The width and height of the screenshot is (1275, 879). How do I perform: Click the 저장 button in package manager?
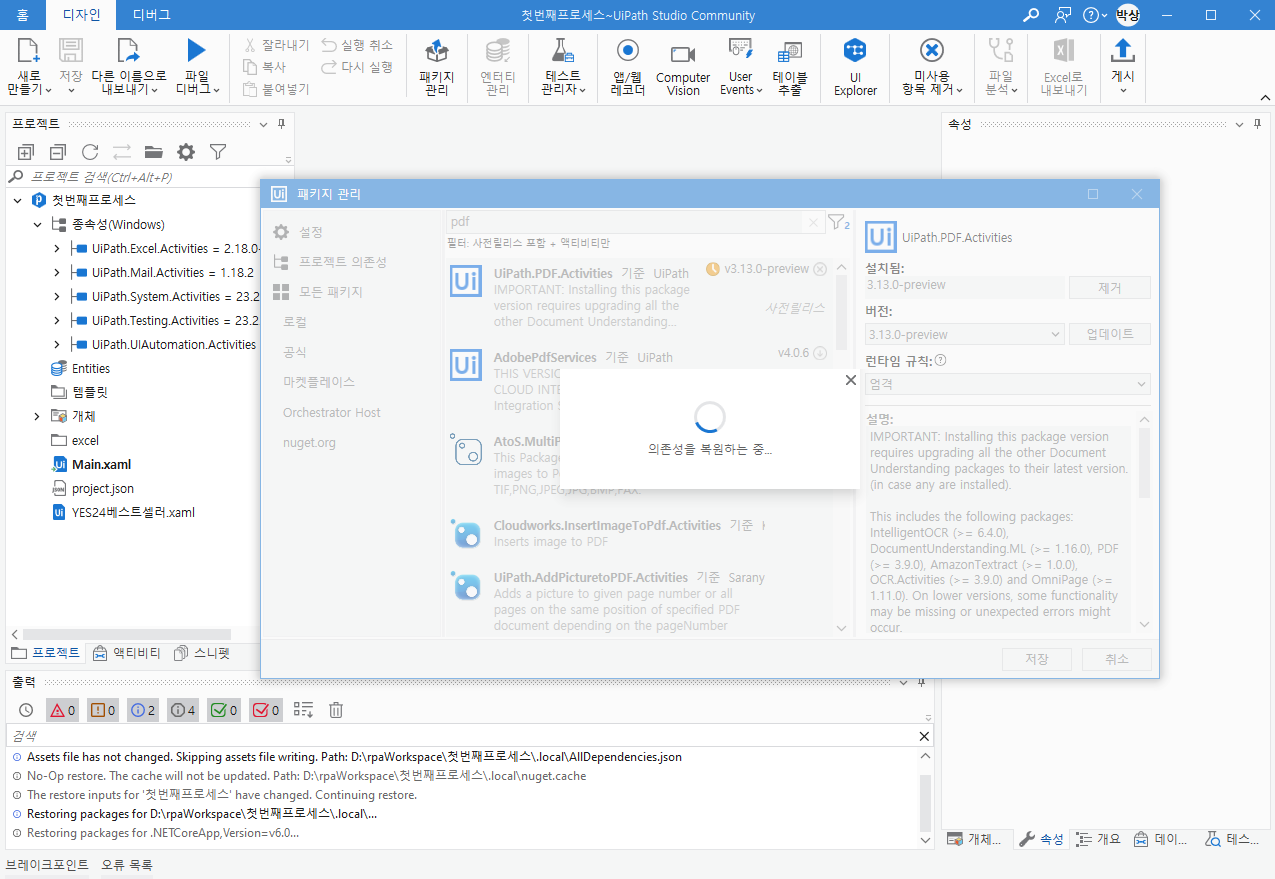(1037, 659)
